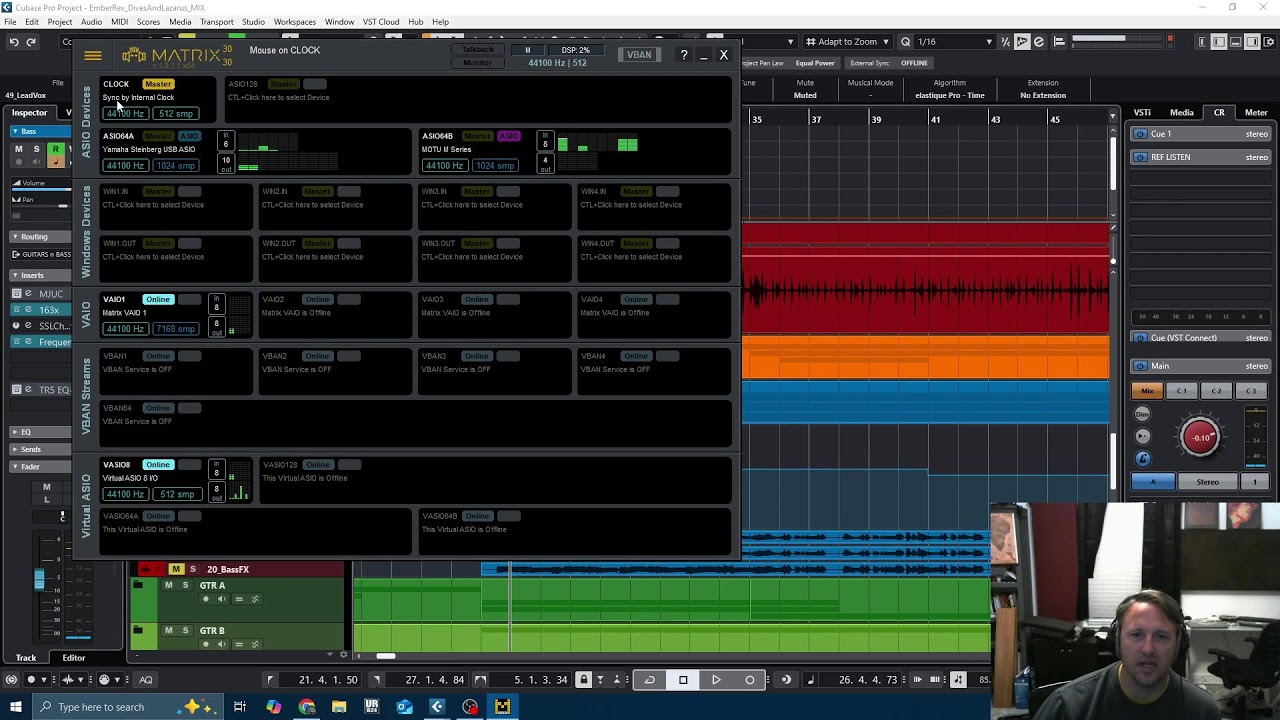Open the Studio menu
This screenshot has height=720, width=1280.
(x=253, y=22)
